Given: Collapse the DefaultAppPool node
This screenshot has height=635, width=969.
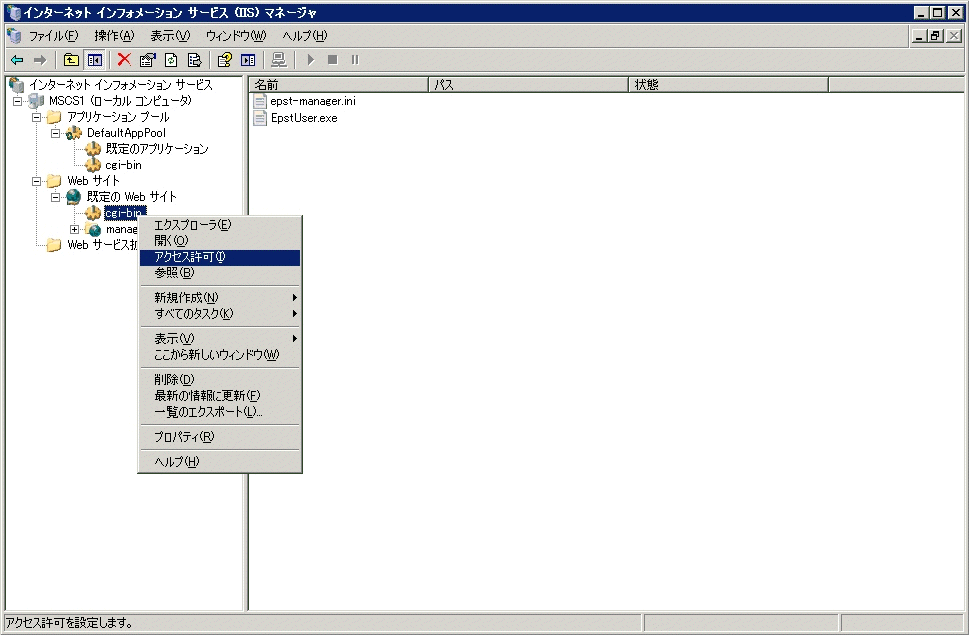Looking at the screenshot, I should [56, 133].
